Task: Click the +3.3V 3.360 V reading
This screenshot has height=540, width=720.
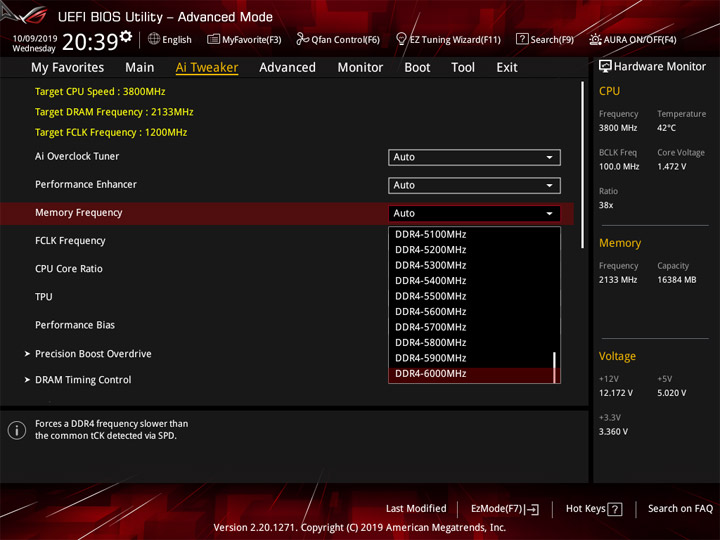Action: point(613,432)
